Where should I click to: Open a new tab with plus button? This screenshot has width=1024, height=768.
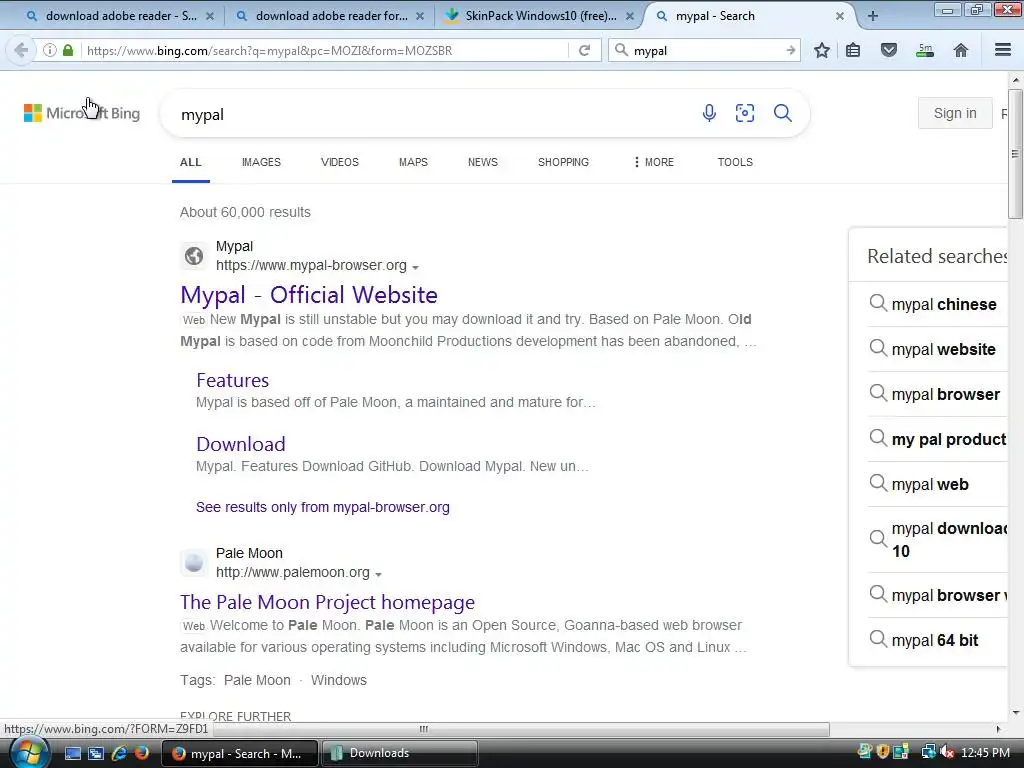872,16
